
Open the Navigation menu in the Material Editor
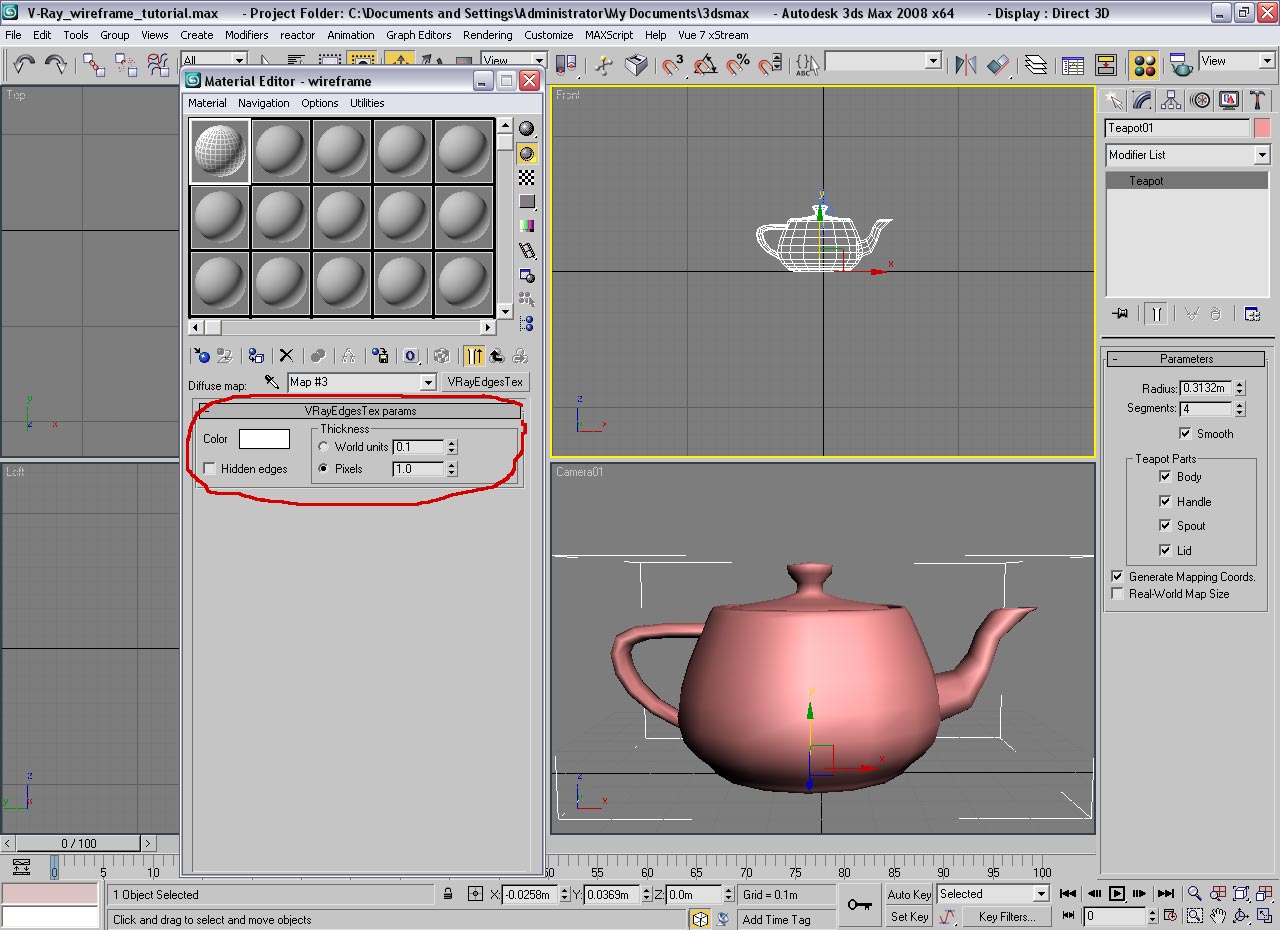click(x=263, y=102)
